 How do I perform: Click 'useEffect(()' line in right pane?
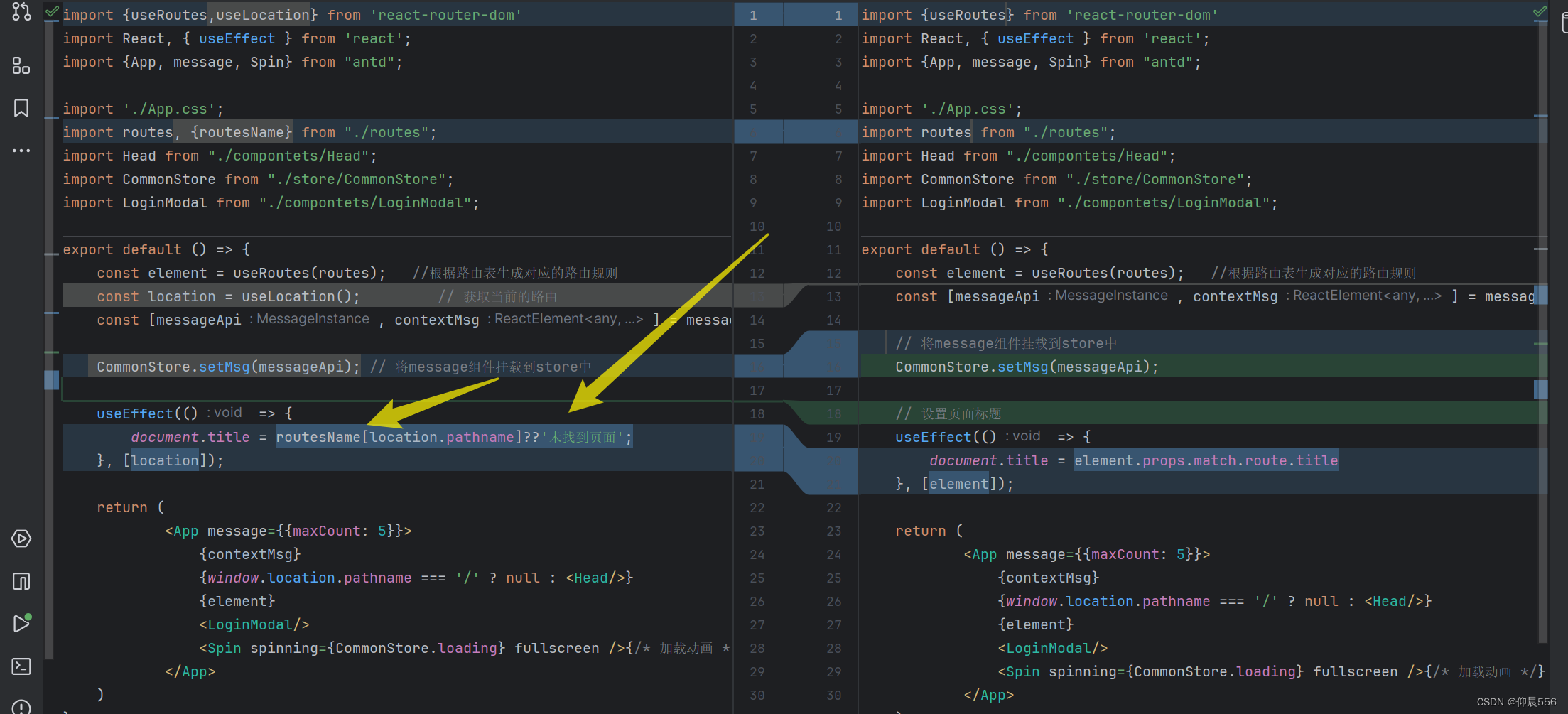[993, 437]
